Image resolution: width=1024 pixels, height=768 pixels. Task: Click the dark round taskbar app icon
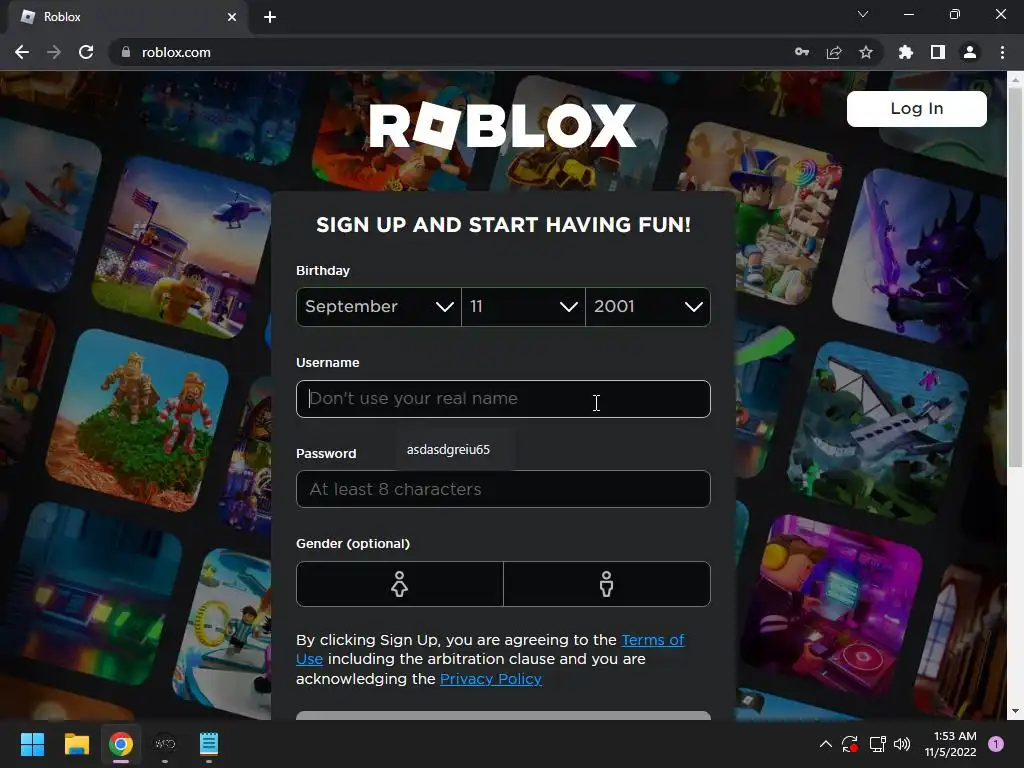click(165, 744)
